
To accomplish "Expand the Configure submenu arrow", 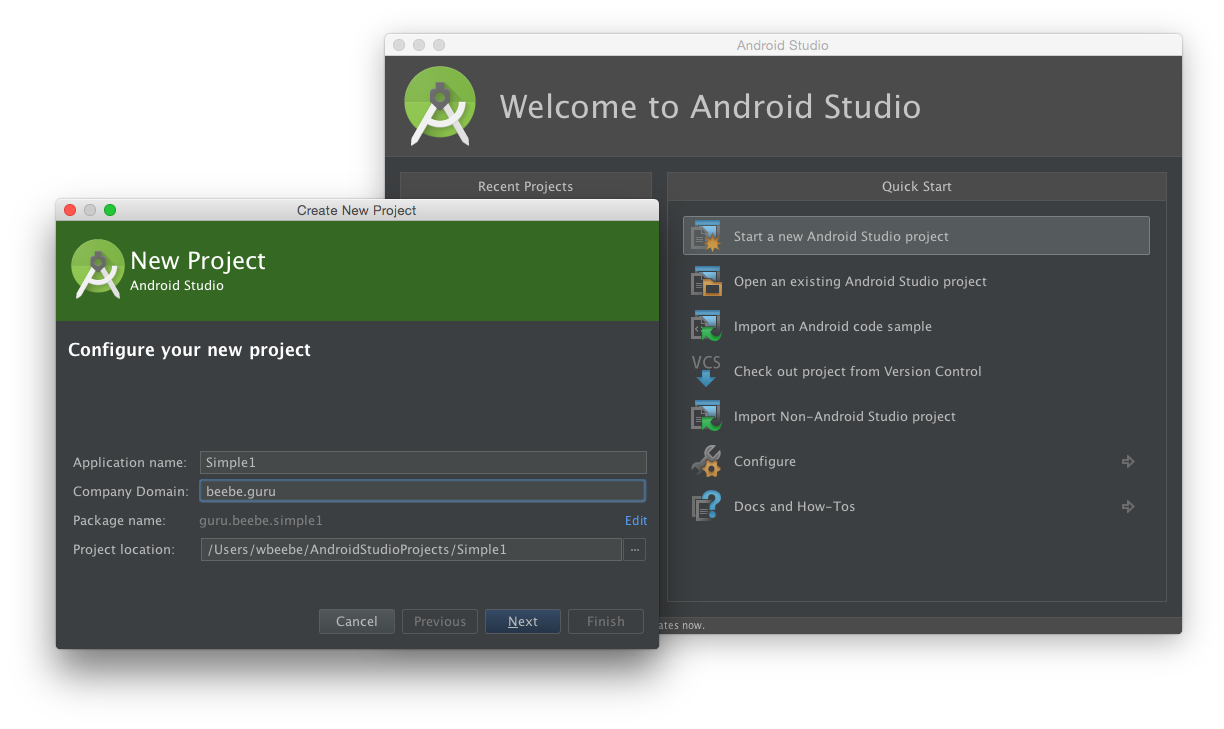I will click(x=1128, y=461).
